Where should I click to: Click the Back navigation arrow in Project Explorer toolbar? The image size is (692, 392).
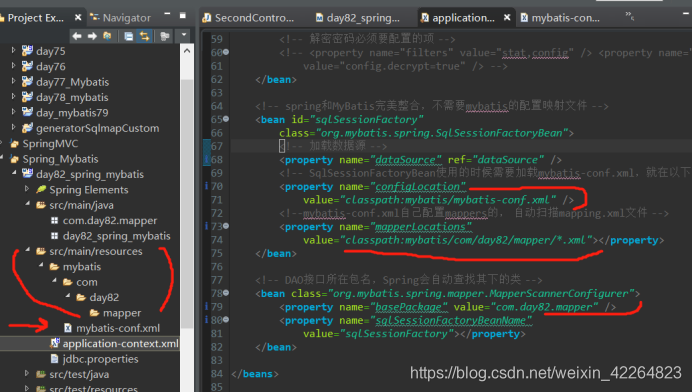point(77,36)
